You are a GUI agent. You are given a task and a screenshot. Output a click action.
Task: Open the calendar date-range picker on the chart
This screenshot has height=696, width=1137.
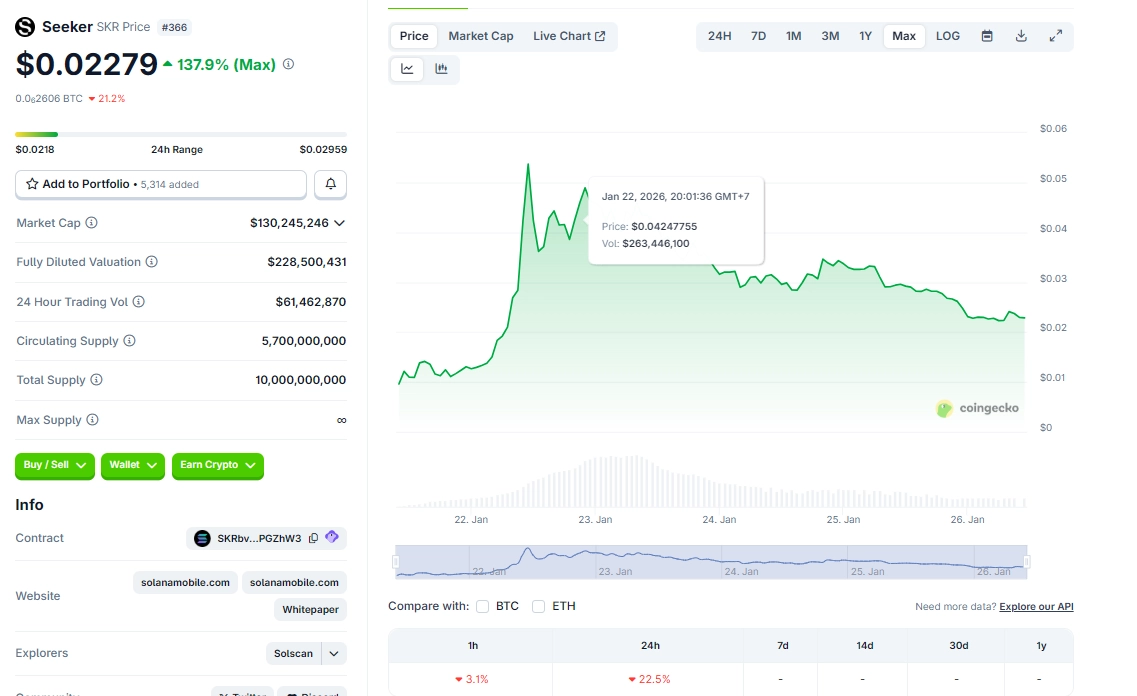(987, 35)
